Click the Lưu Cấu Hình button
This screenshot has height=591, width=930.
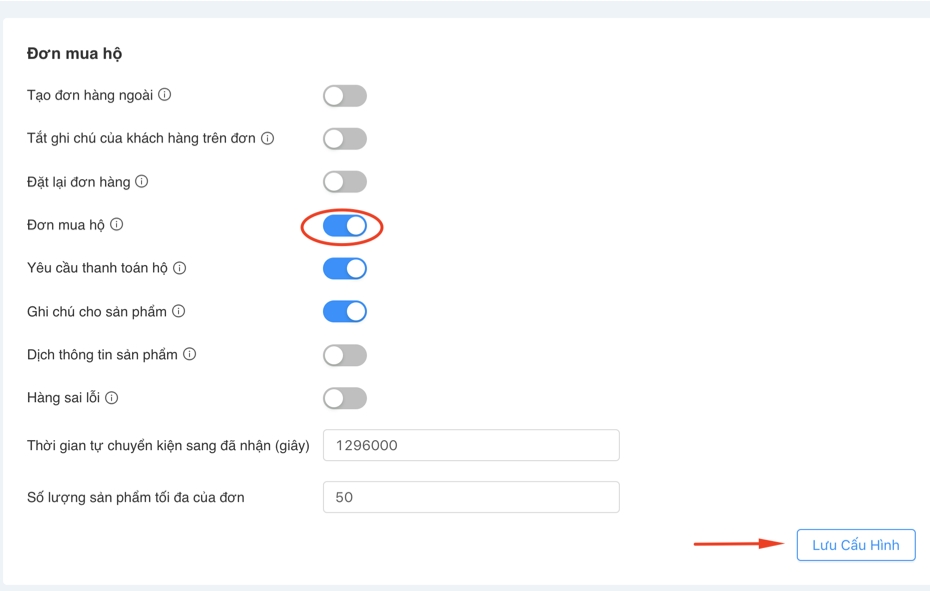pos(855,545)
